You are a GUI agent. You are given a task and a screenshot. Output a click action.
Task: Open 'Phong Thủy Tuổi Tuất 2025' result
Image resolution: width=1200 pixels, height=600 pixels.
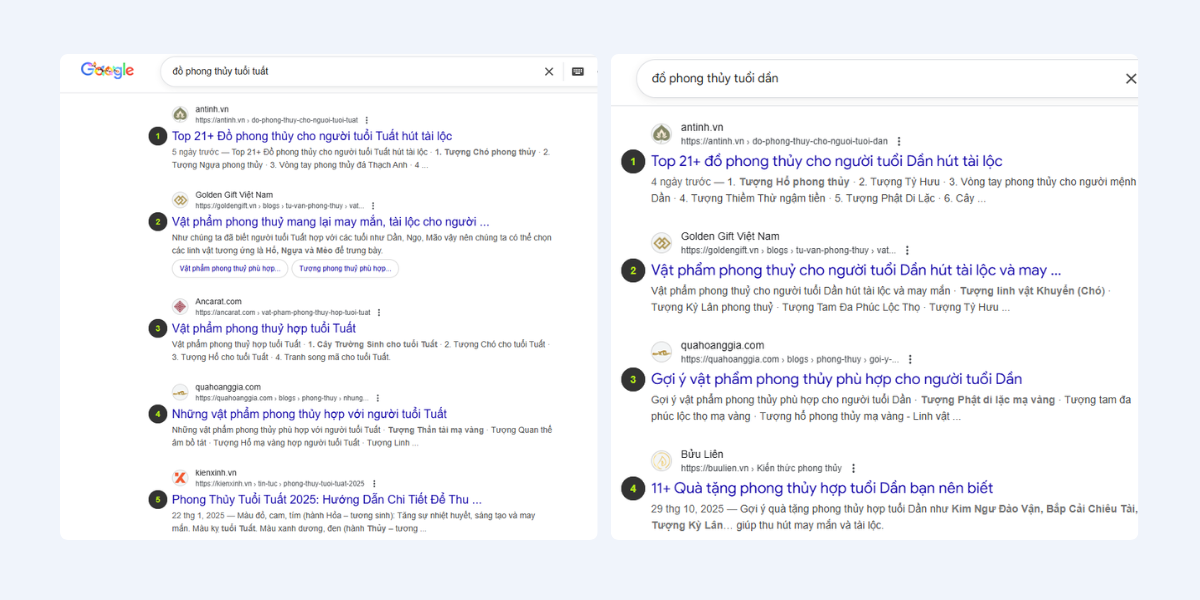(327, 499)
